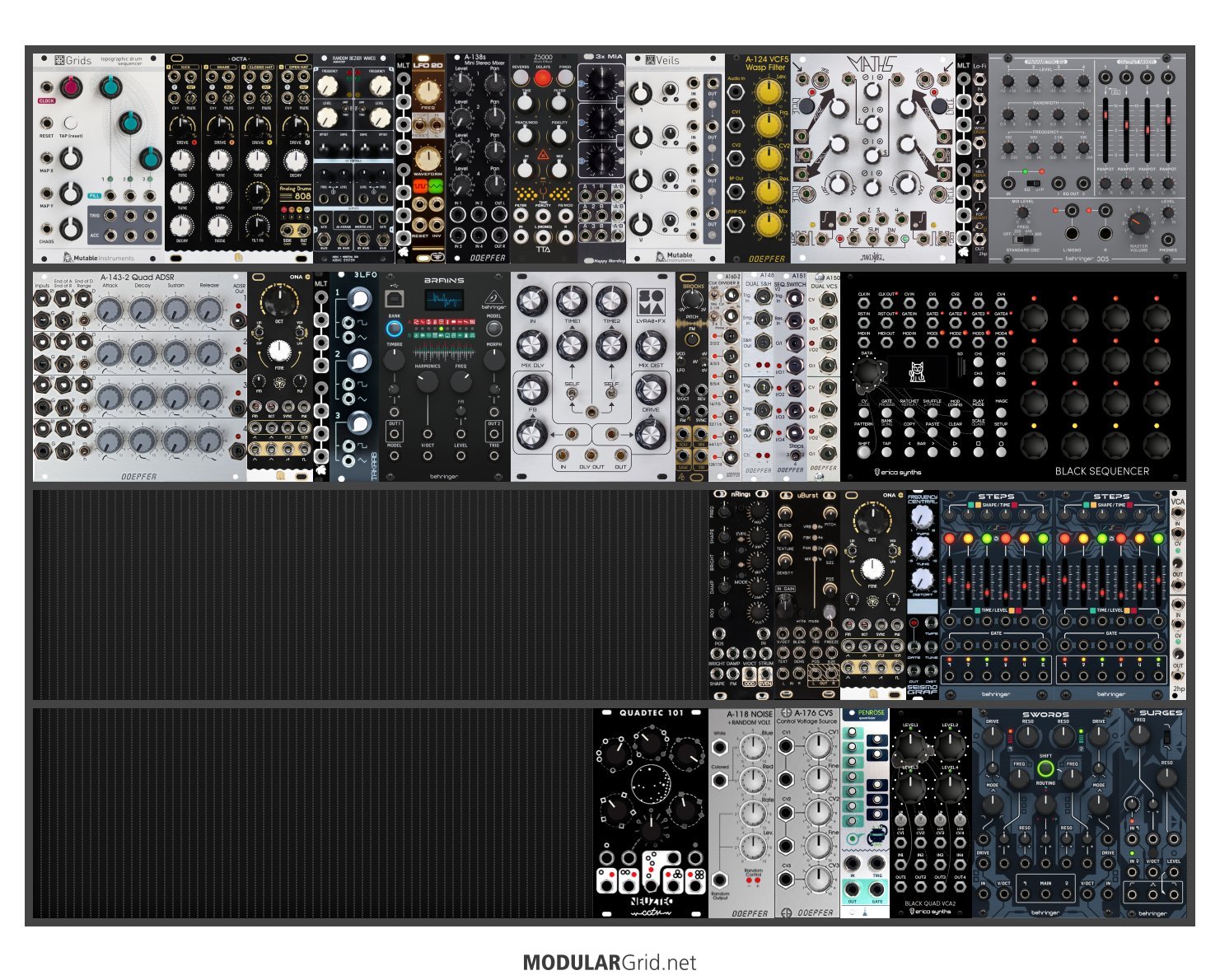Click the pink CLOCK knob on Grids

click(70, 86)
